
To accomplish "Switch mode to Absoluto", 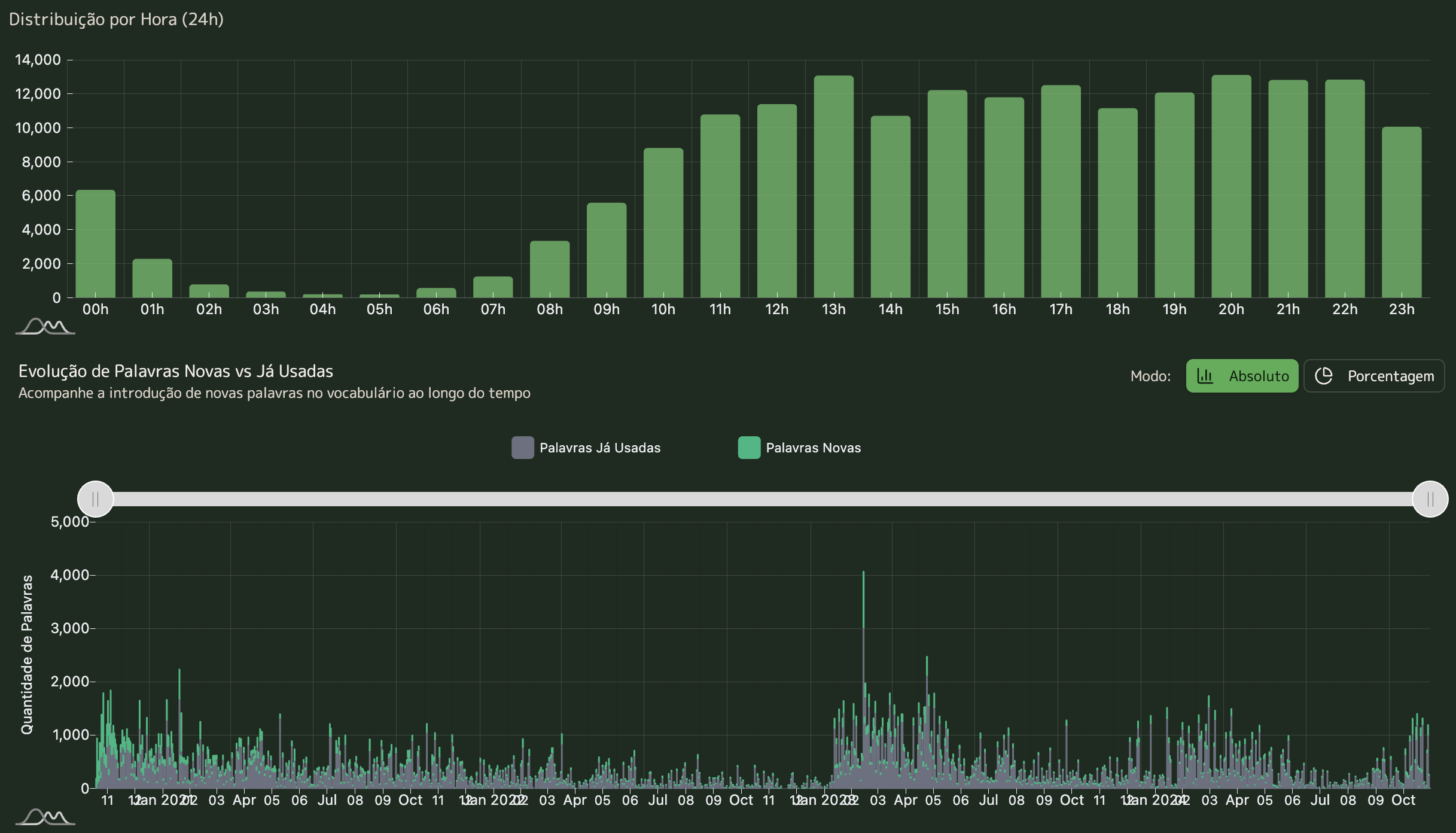I will [x=1242, y=376].
